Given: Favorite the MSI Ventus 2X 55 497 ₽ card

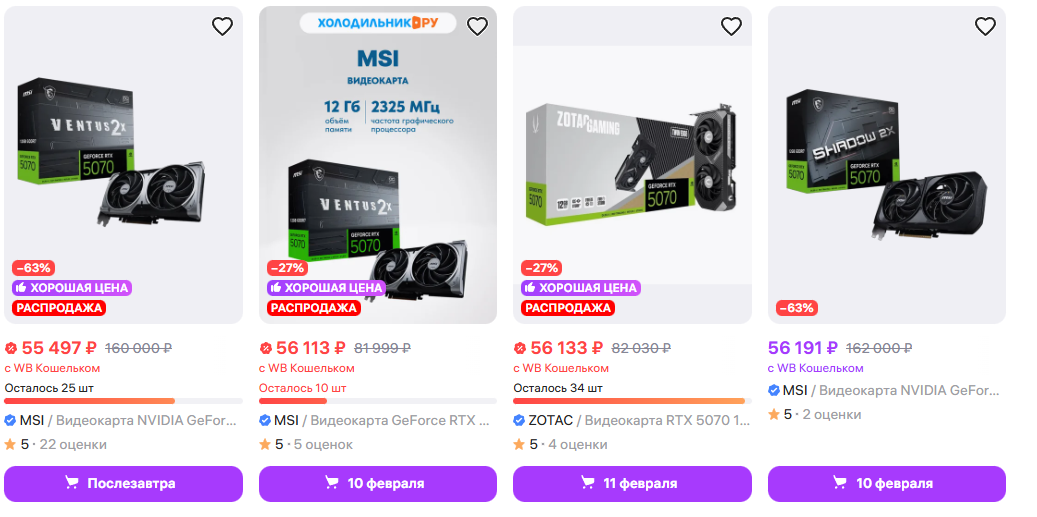Looking at the screenshot, I should coord(222,27).
